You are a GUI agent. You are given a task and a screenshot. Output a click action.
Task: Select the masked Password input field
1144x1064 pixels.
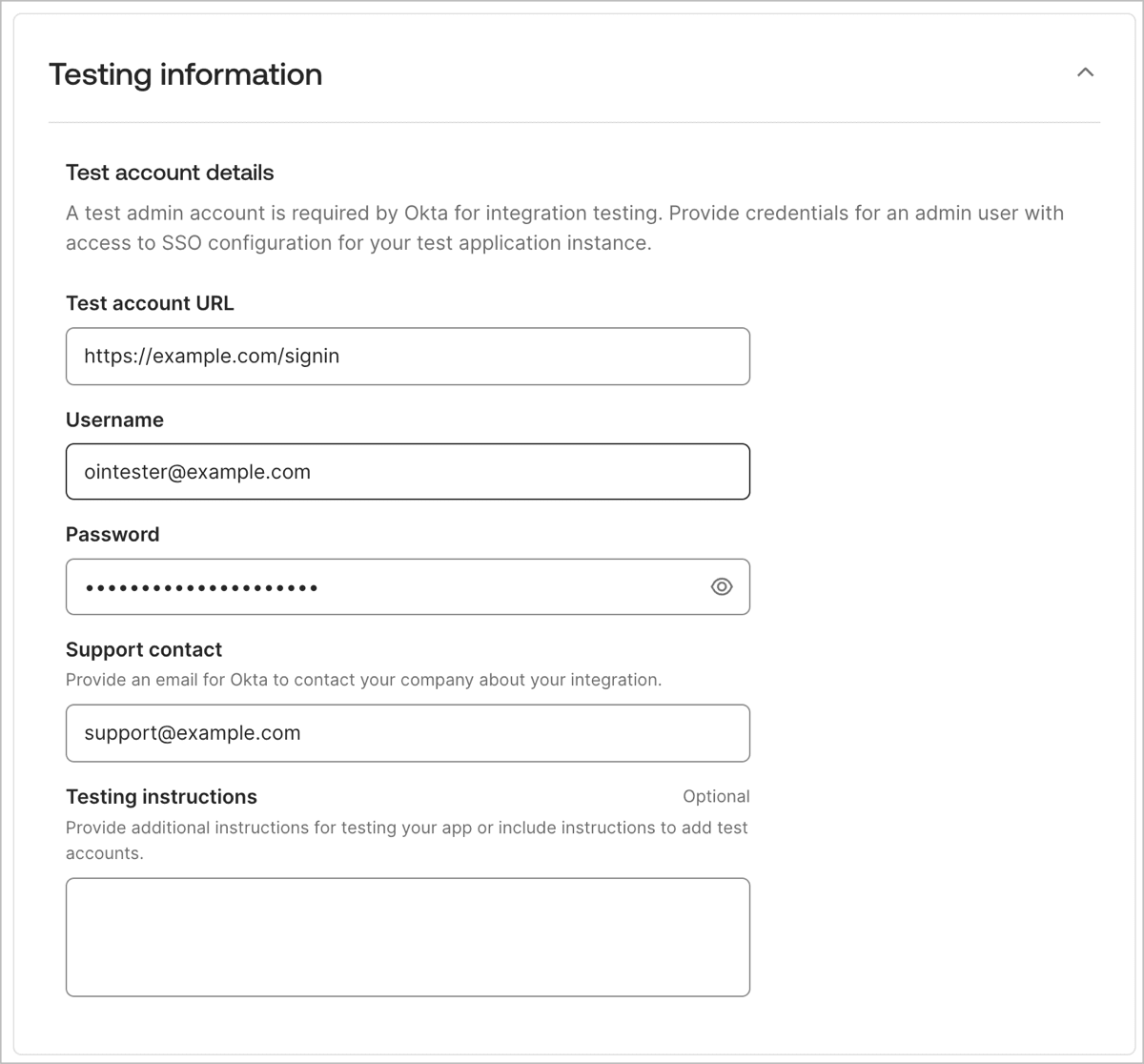click(408, 587)
